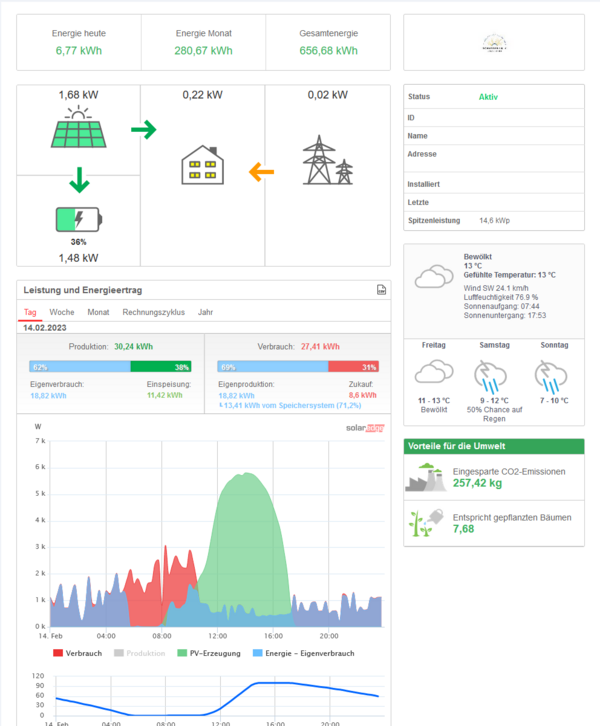Click the battery storage icon
600x726 pixels.
click(x=79, y=219)
